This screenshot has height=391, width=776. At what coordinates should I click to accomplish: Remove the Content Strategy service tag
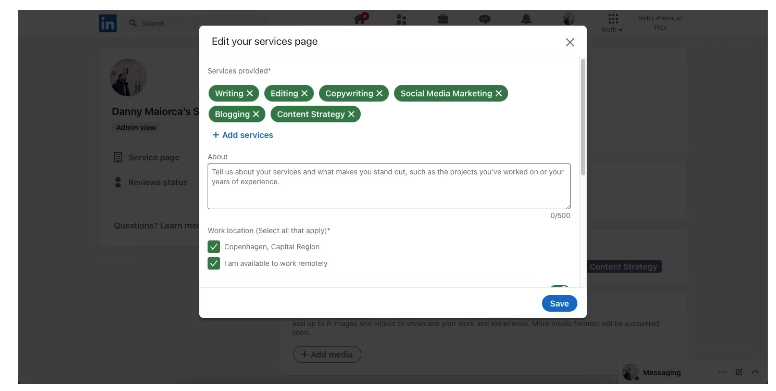point(351,114)
